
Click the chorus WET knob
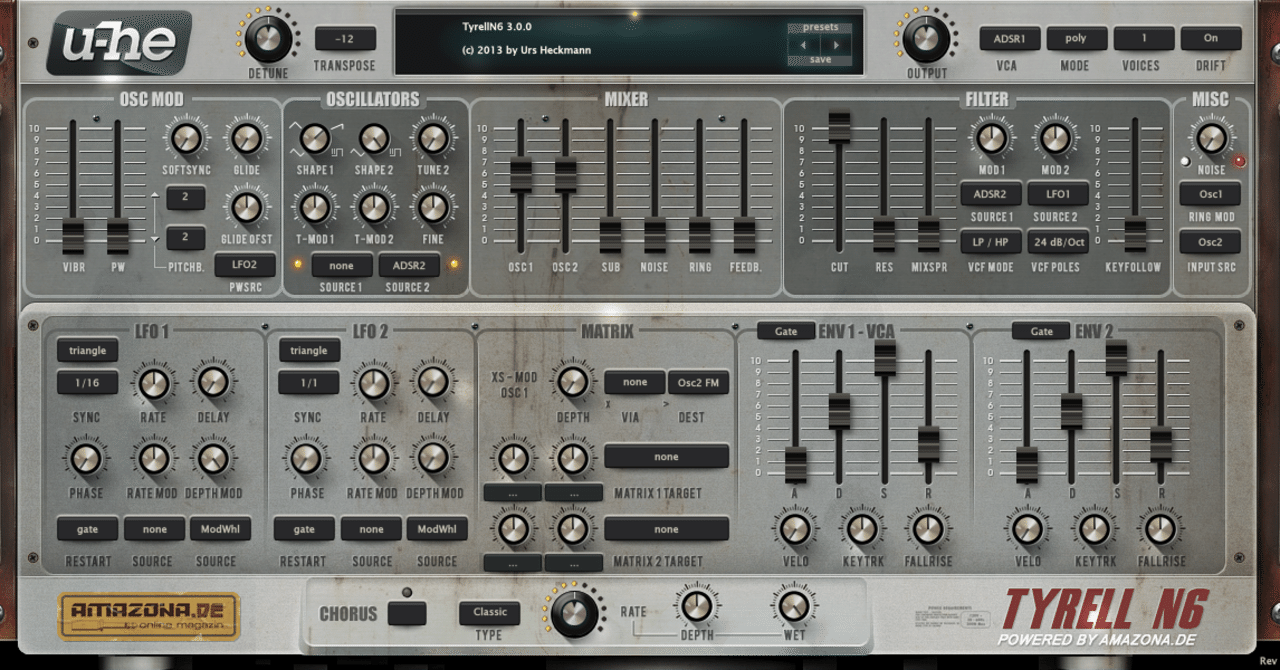793,606
